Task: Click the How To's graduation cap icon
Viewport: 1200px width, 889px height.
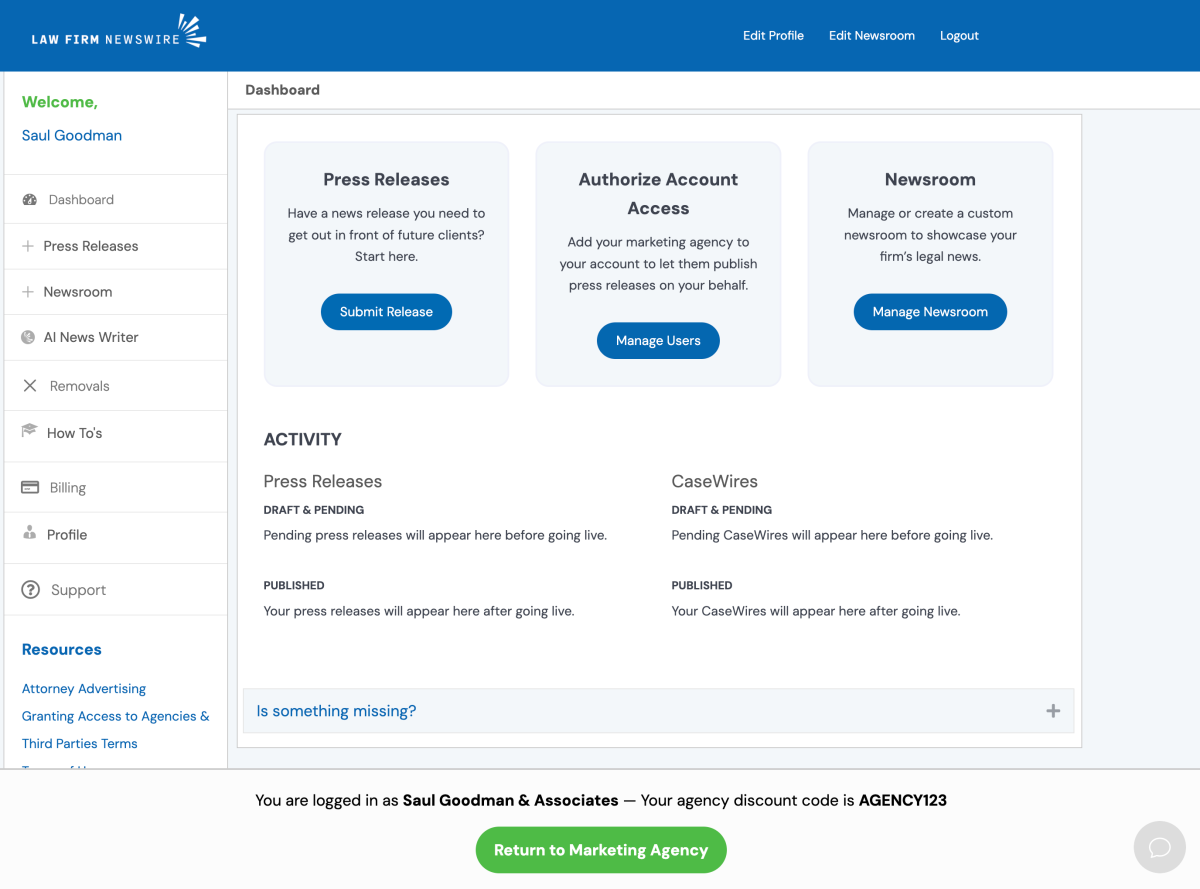Action: (x=29, y=432)
